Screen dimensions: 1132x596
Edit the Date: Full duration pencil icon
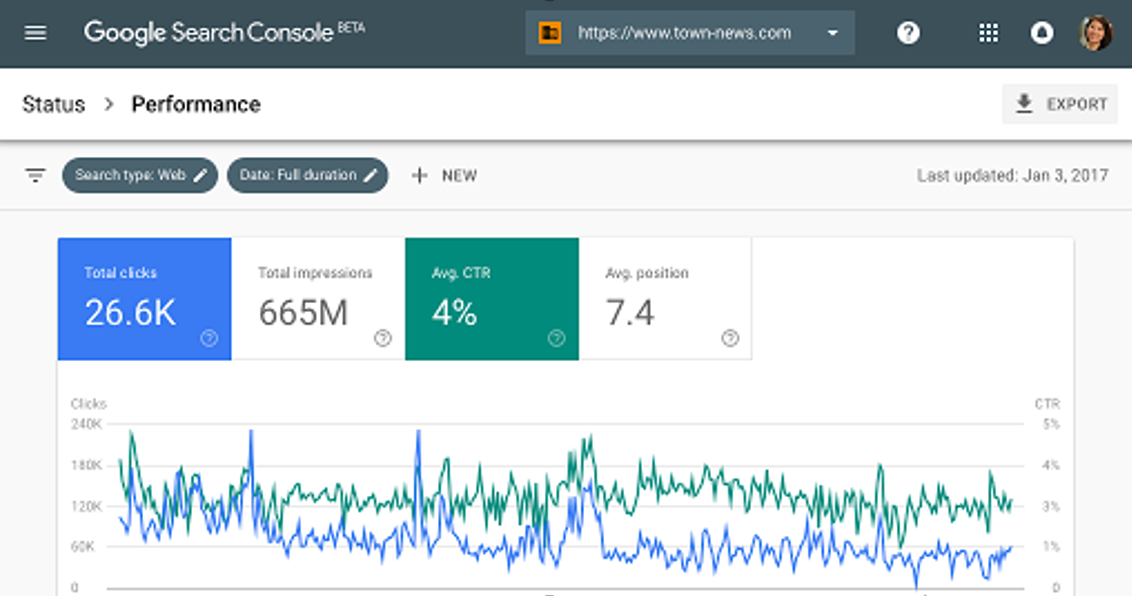[x=371, y=174]
